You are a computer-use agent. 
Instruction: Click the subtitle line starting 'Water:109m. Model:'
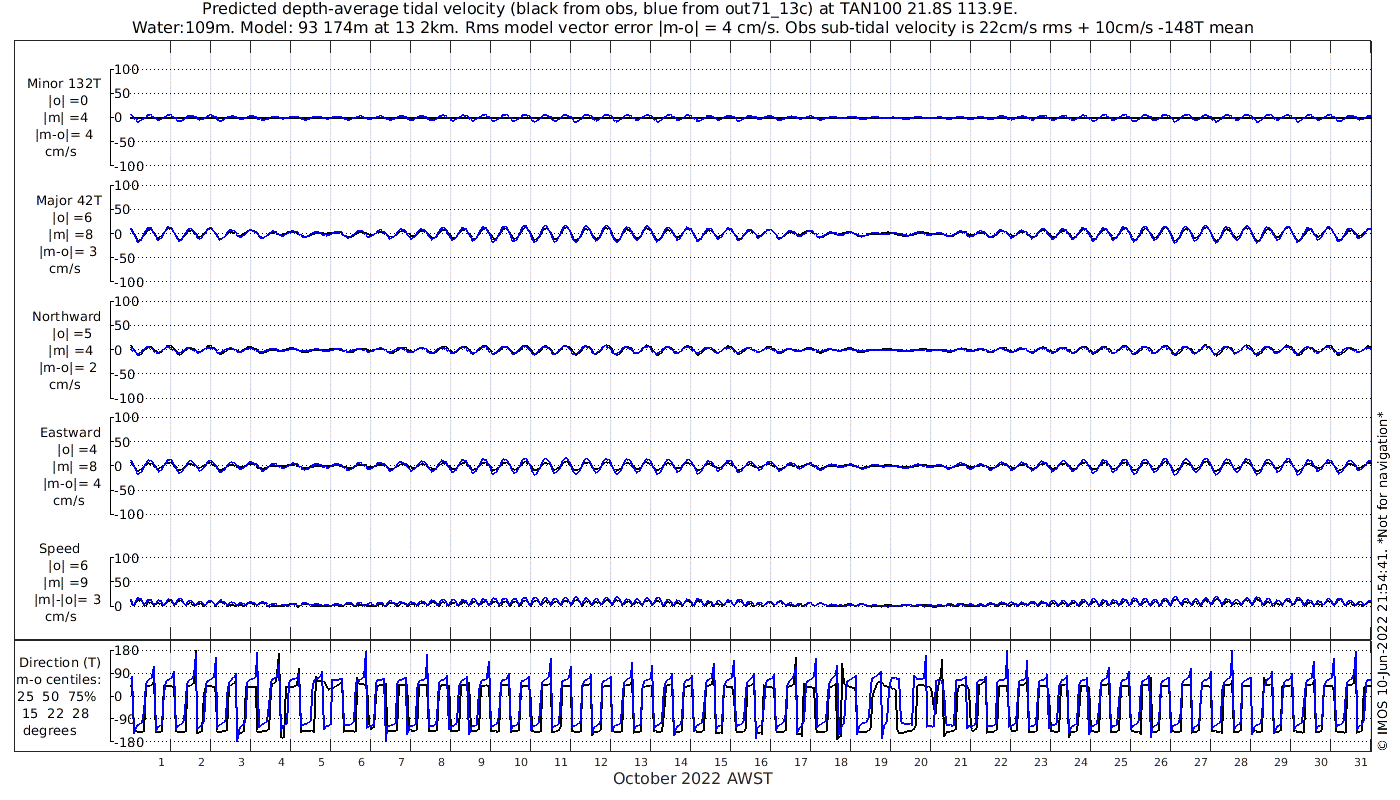692,28
